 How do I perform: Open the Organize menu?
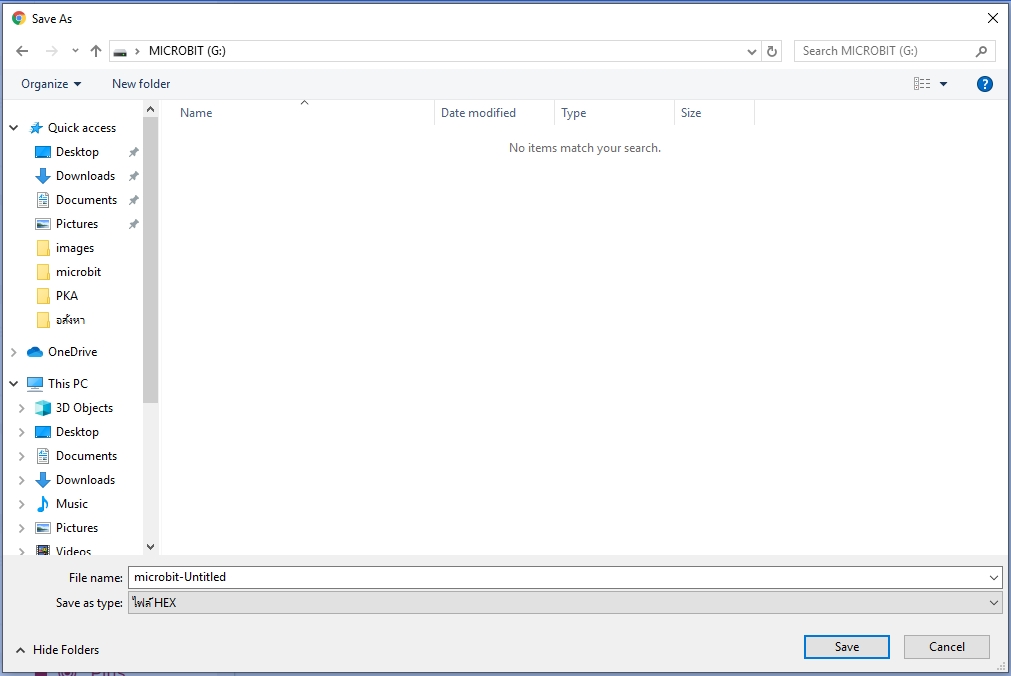[x=51, y=84]
